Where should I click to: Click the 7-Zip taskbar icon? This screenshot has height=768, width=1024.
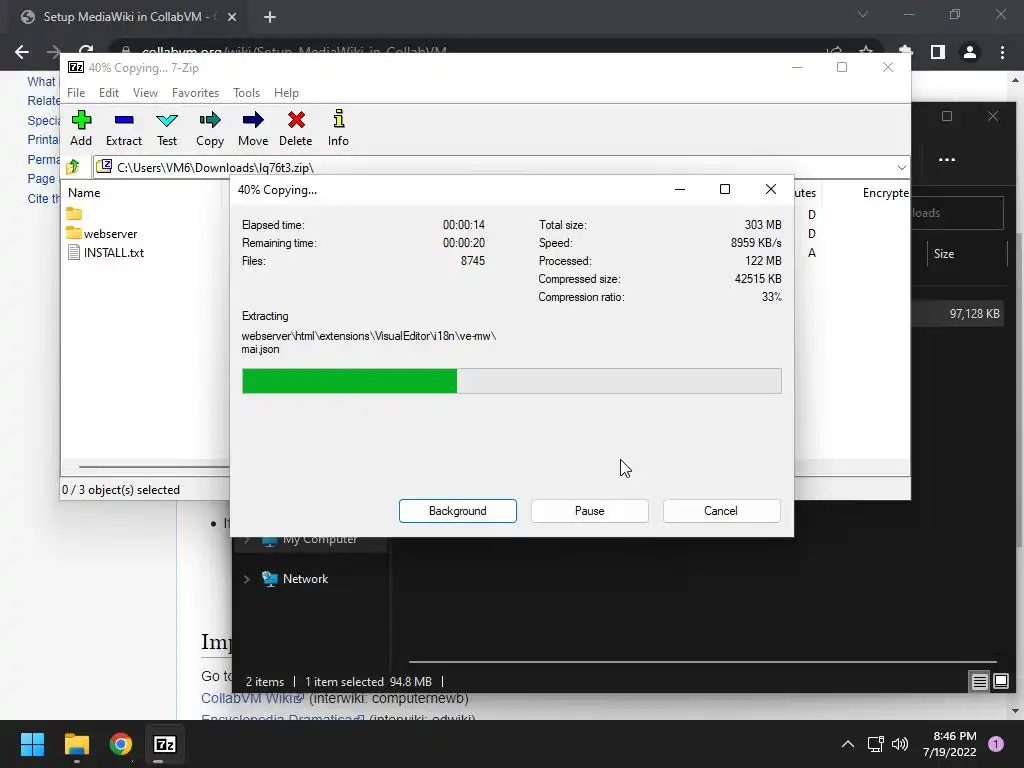pyautogui.click(x=165, y=744)
